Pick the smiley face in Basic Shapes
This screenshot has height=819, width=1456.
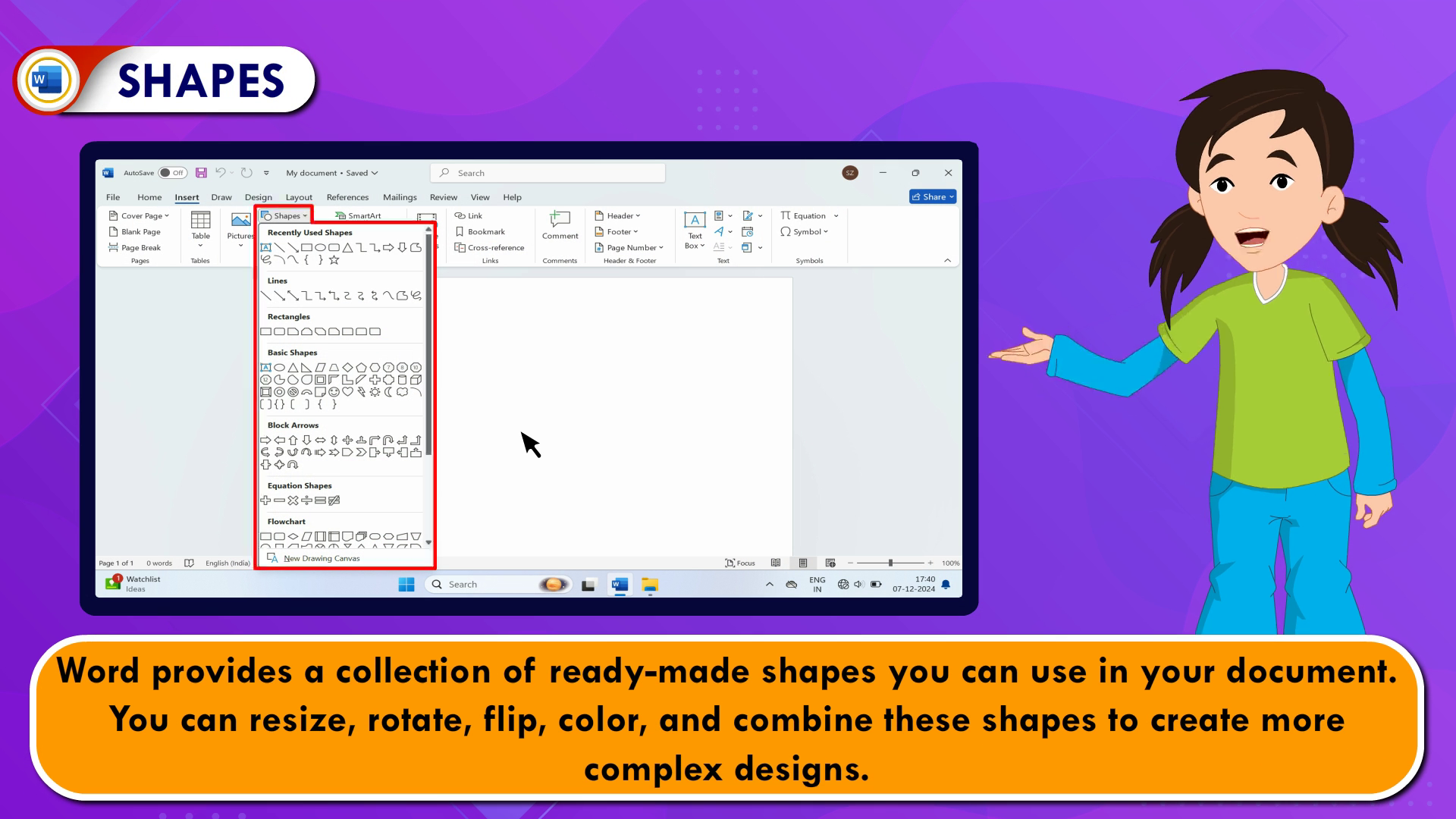point(334,392)
